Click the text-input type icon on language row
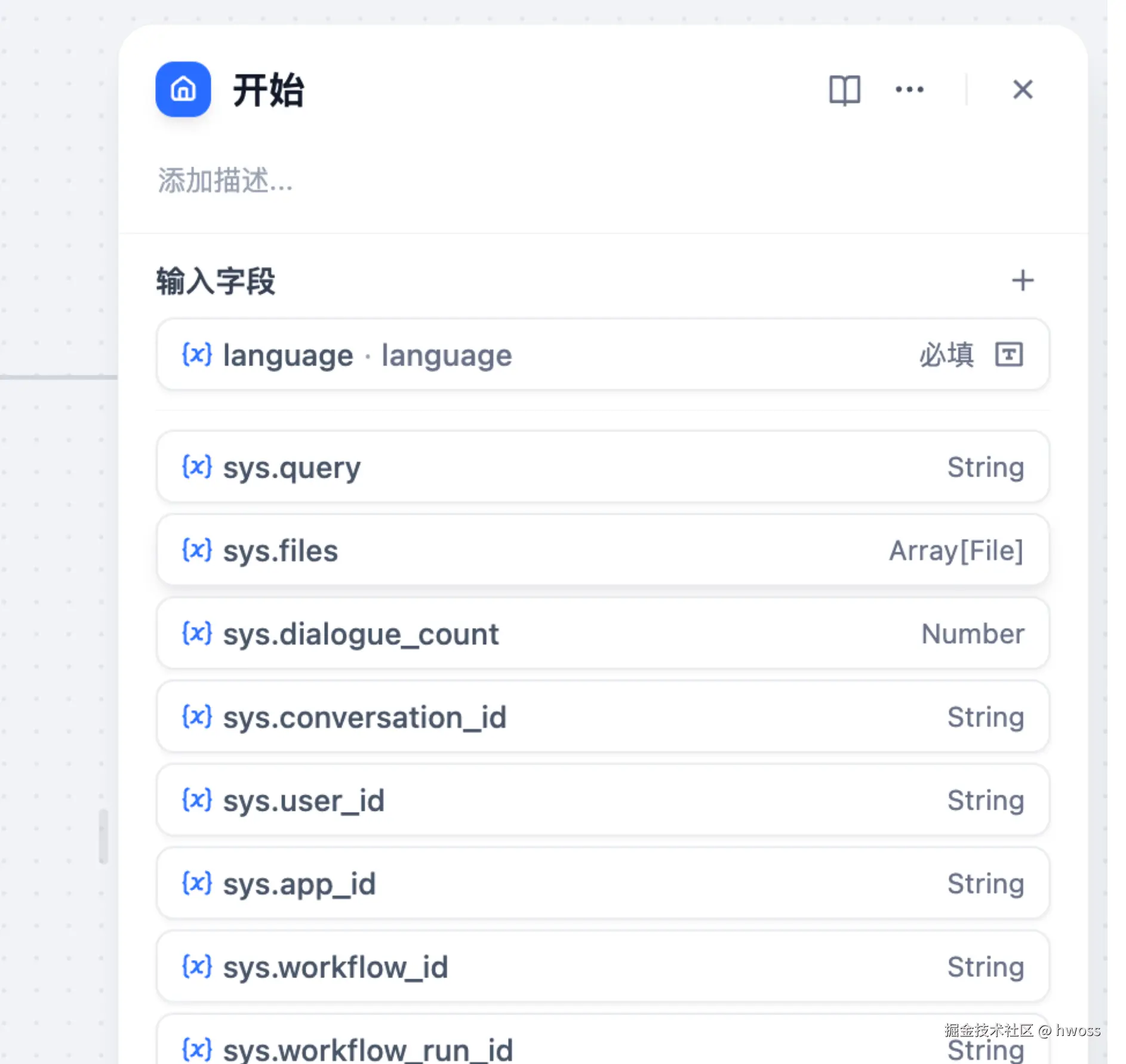Viewport: 1126px width, 1064px height. click(x=1009, y=355)
